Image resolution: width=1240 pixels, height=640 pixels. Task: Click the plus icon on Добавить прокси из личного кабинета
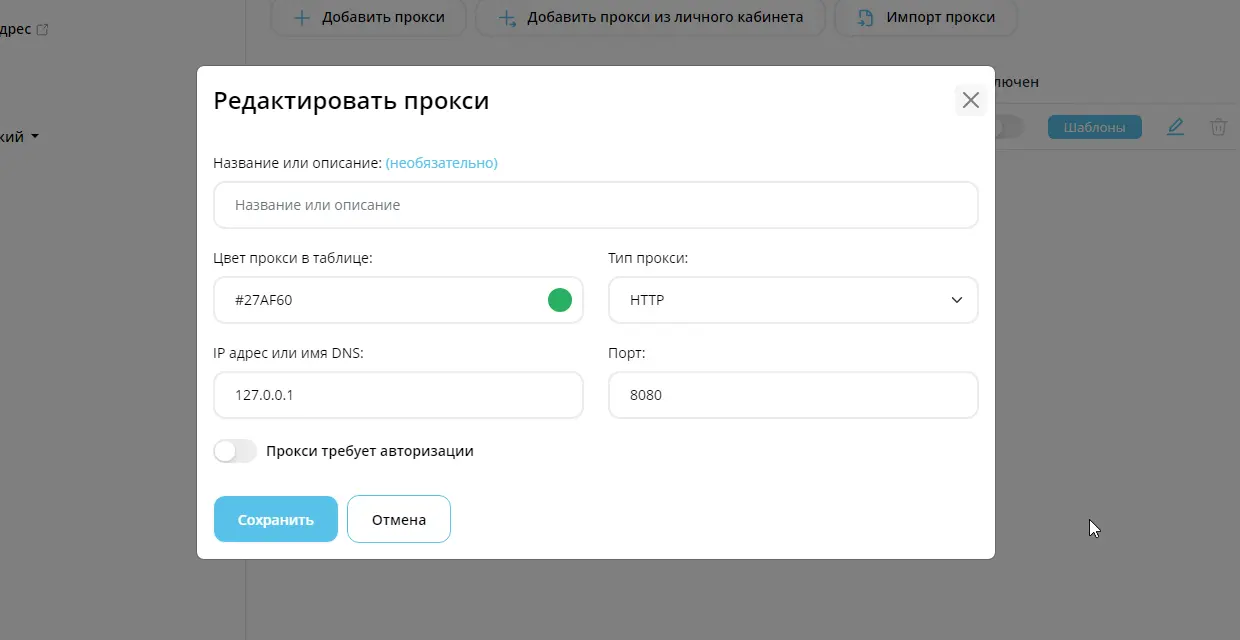[x=507, y=17]
